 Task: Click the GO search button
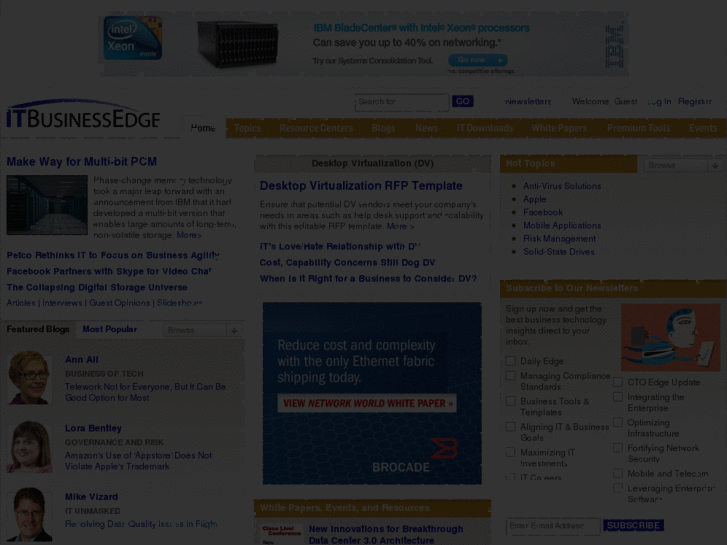(x=462, y=102)
